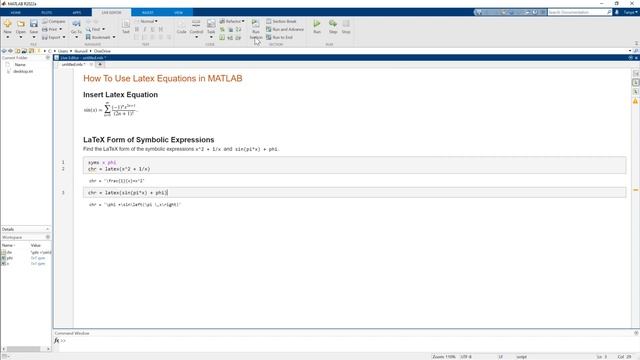640x360 pixels.
Task: Open the Find dropdown arrow
Action: click(x=103, y=29)
